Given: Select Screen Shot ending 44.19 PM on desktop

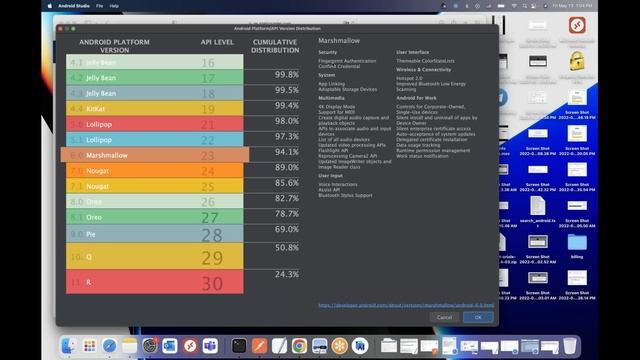Looking at the screenshot, I should (577, 98).
